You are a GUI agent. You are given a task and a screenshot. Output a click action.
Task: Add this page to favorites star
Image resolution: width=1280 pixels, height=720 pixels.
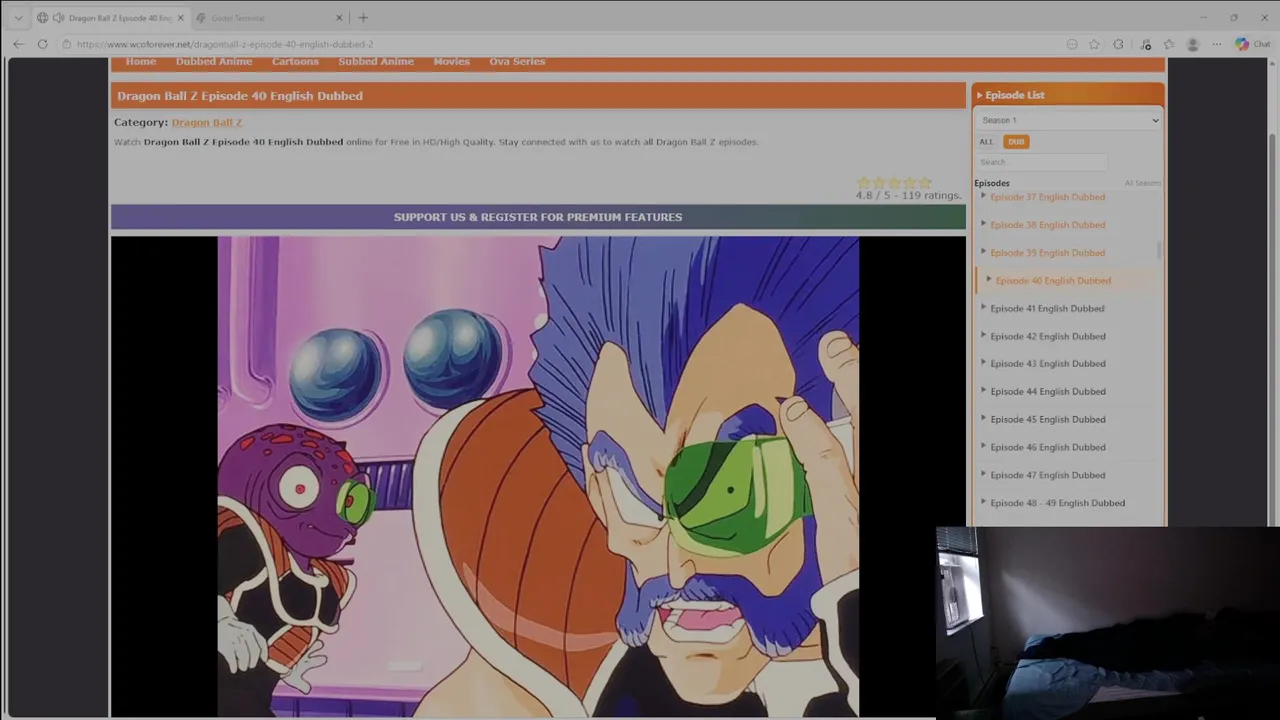(1094, 44)
